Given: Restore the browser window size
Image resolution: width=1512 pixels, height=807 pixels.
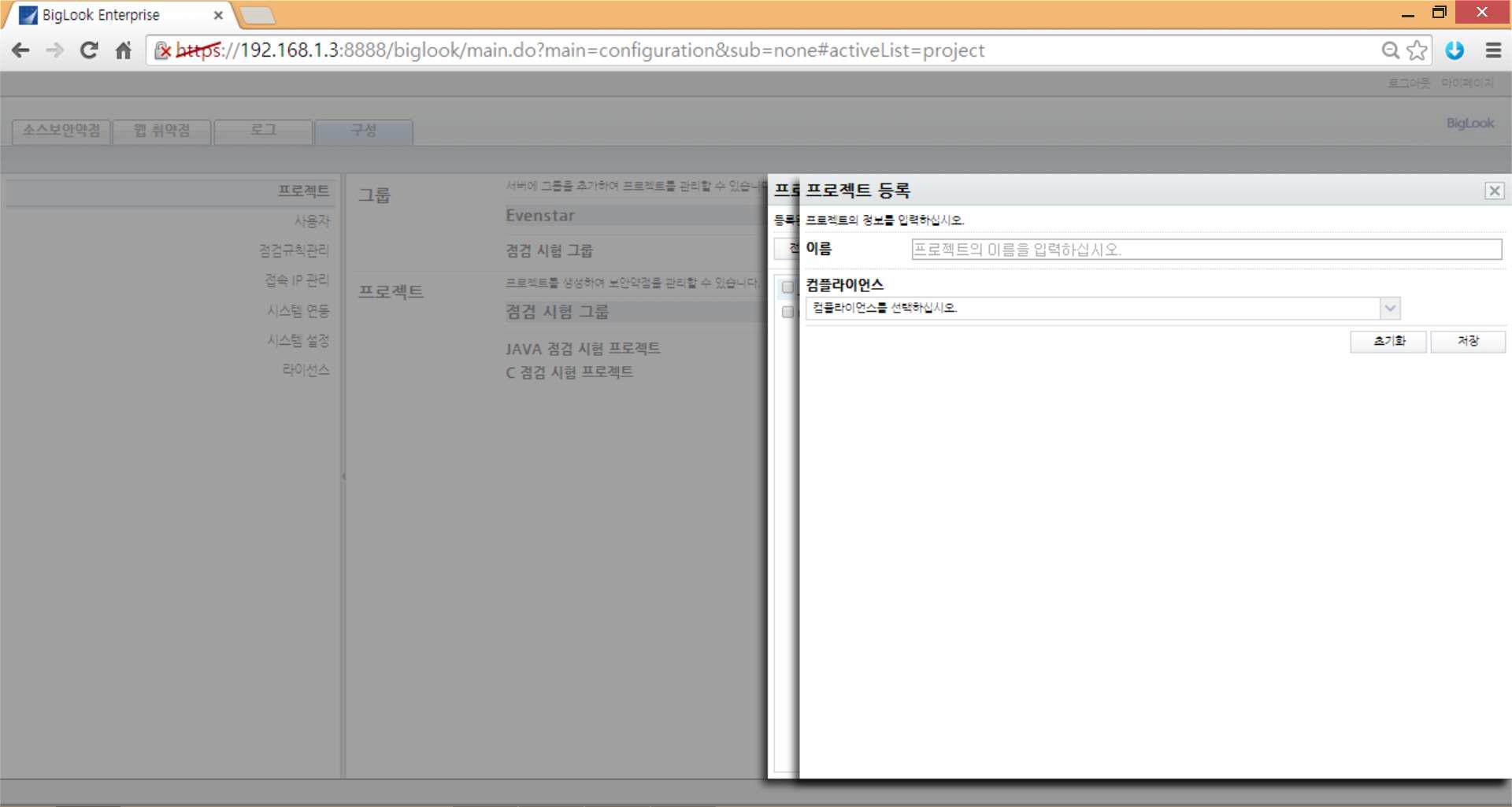Looking at the screenshot, I should coord(1439,12).
